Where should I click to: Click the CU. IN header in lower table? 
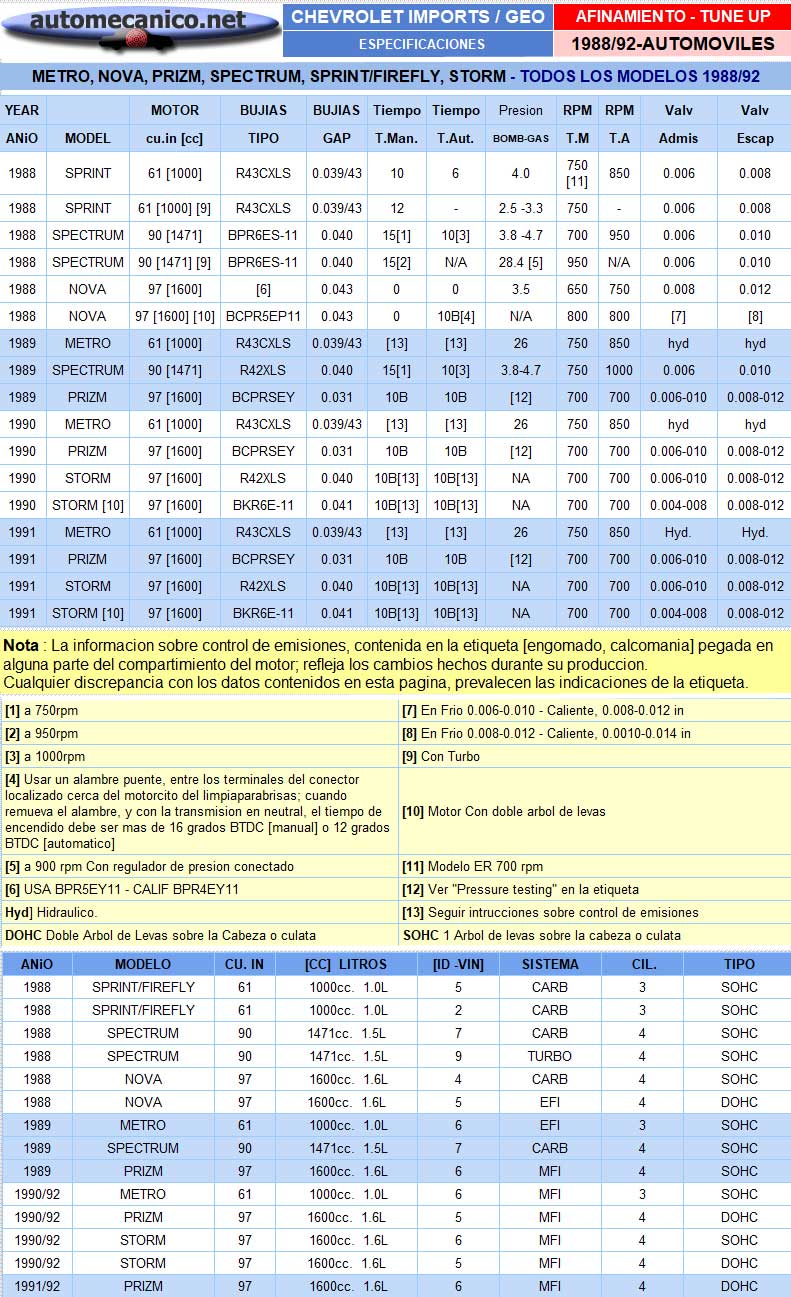pos(244,964)
